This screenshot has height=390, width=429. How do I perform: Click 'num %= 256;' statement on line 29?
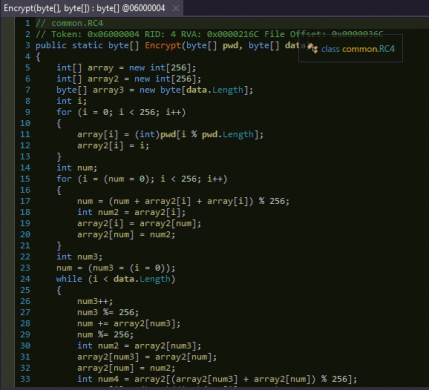[x=105, y=334]
